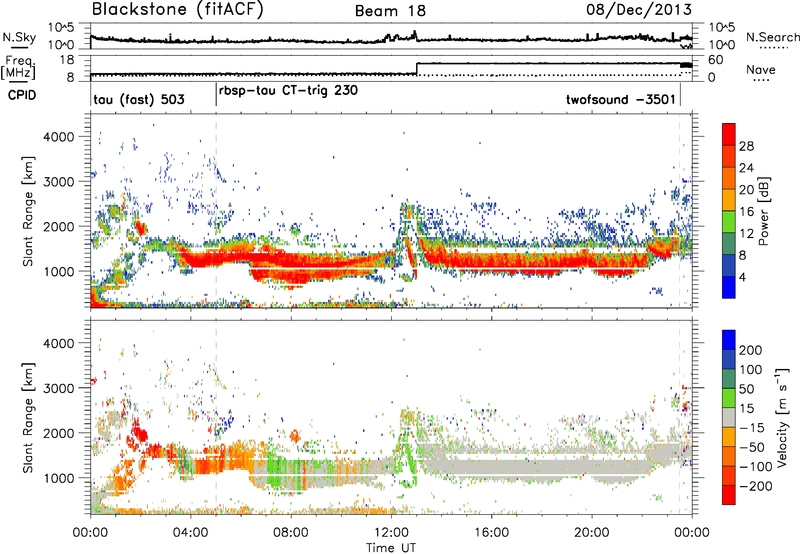Click the -15 tick on velocity scale
The height and width of the screenshot is (554, 800).
pos(752,427)
